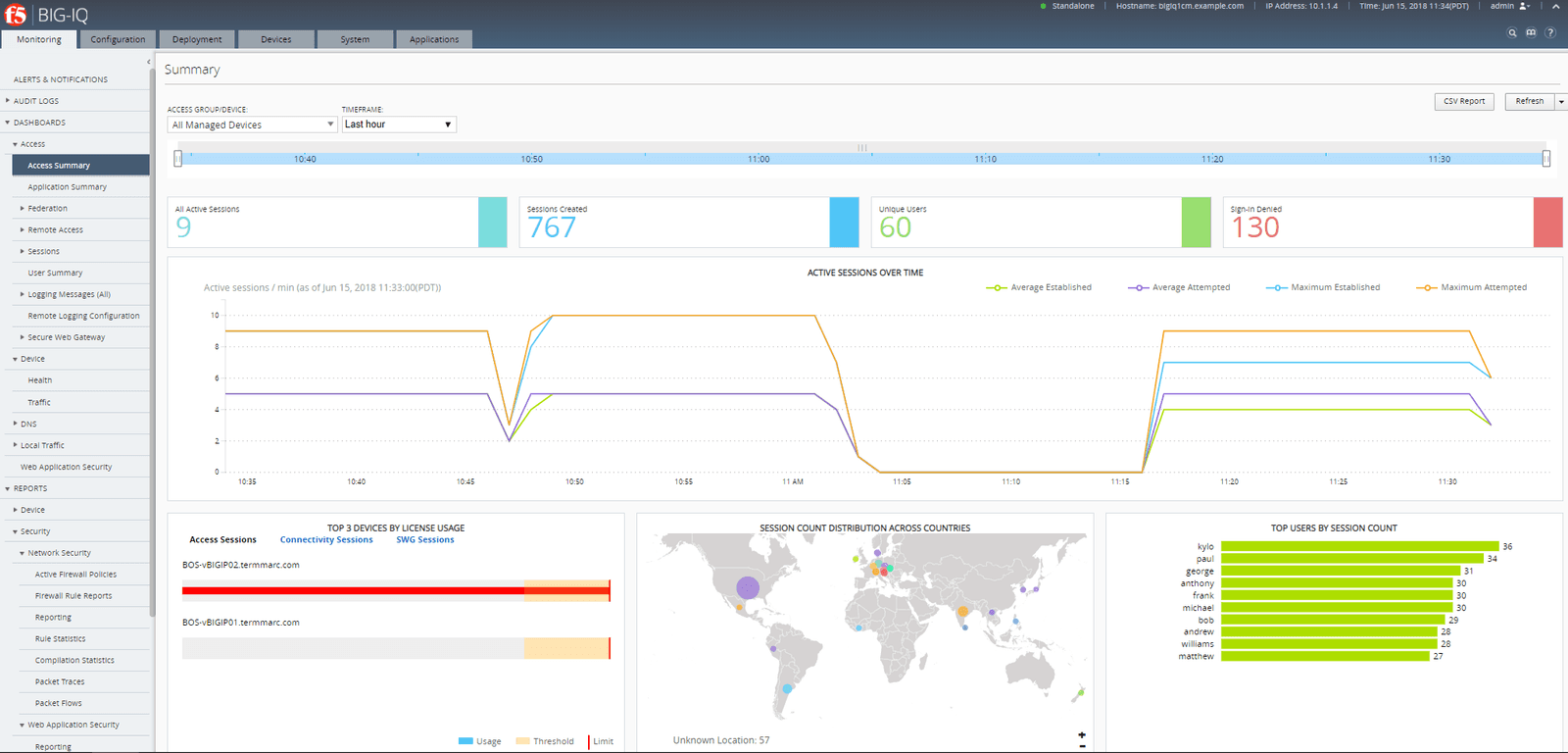Viewport: 1568px width, 753px height.
Task: Click the CSV Report button
Action: click(1464, 102)
